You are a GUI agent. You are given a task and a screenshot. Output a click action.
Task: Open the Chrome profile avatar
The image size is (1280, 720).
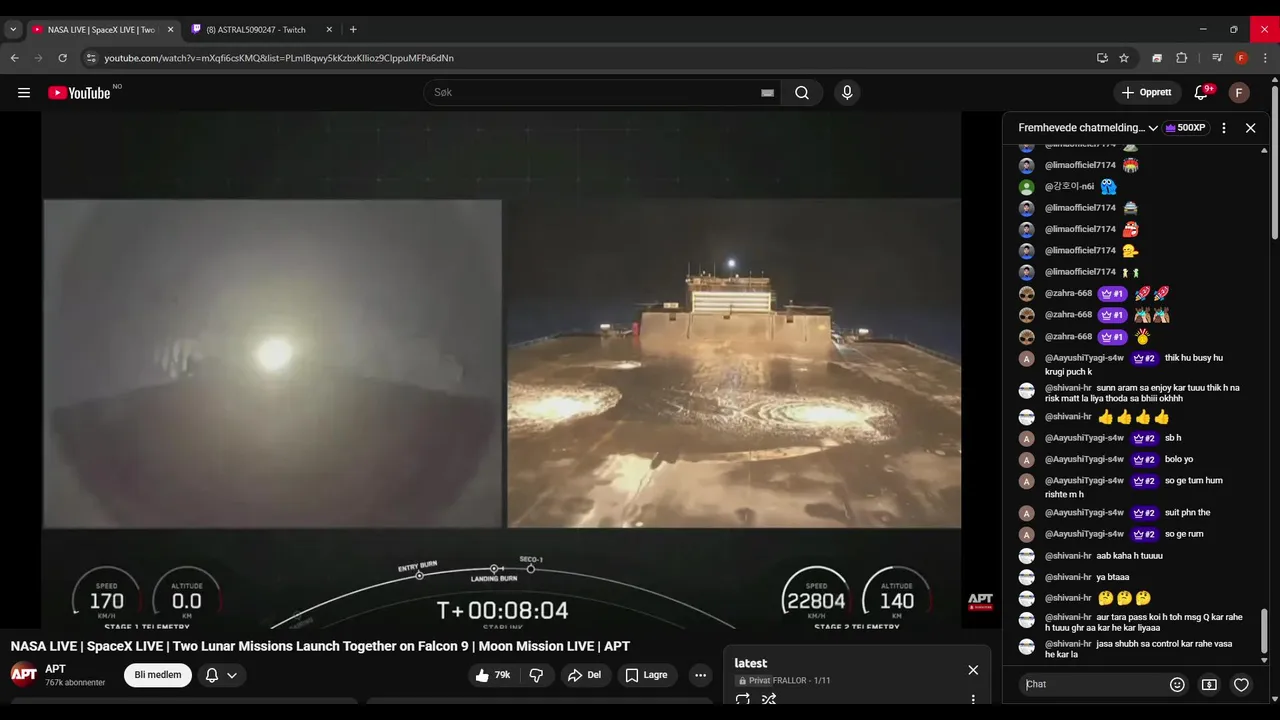click(1241, 58)
